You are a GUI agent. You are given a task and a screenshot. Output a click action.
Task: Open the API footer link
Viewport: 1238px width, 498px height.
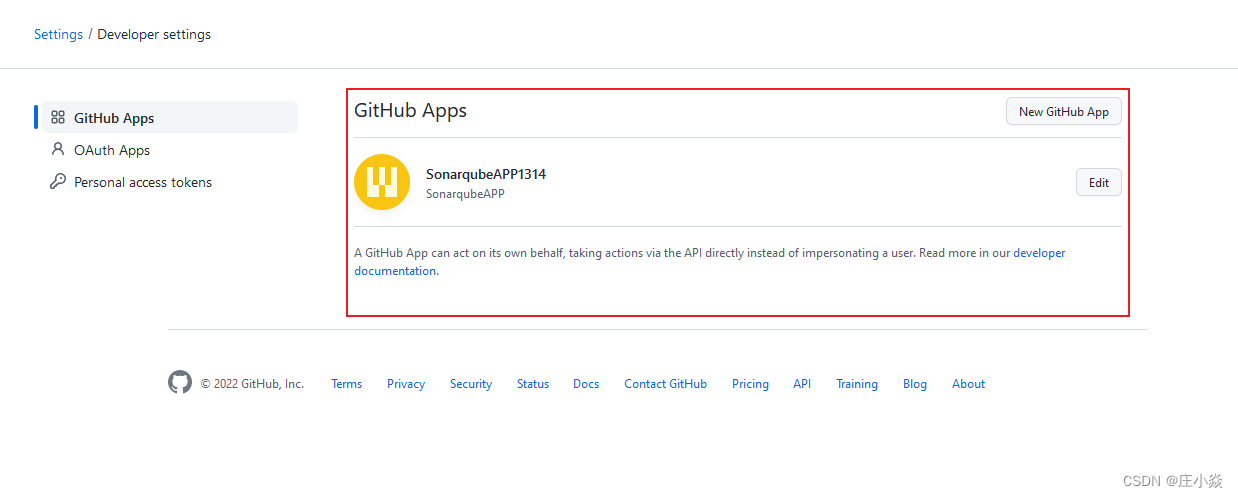pyautogui.click(x=802, y=384)
